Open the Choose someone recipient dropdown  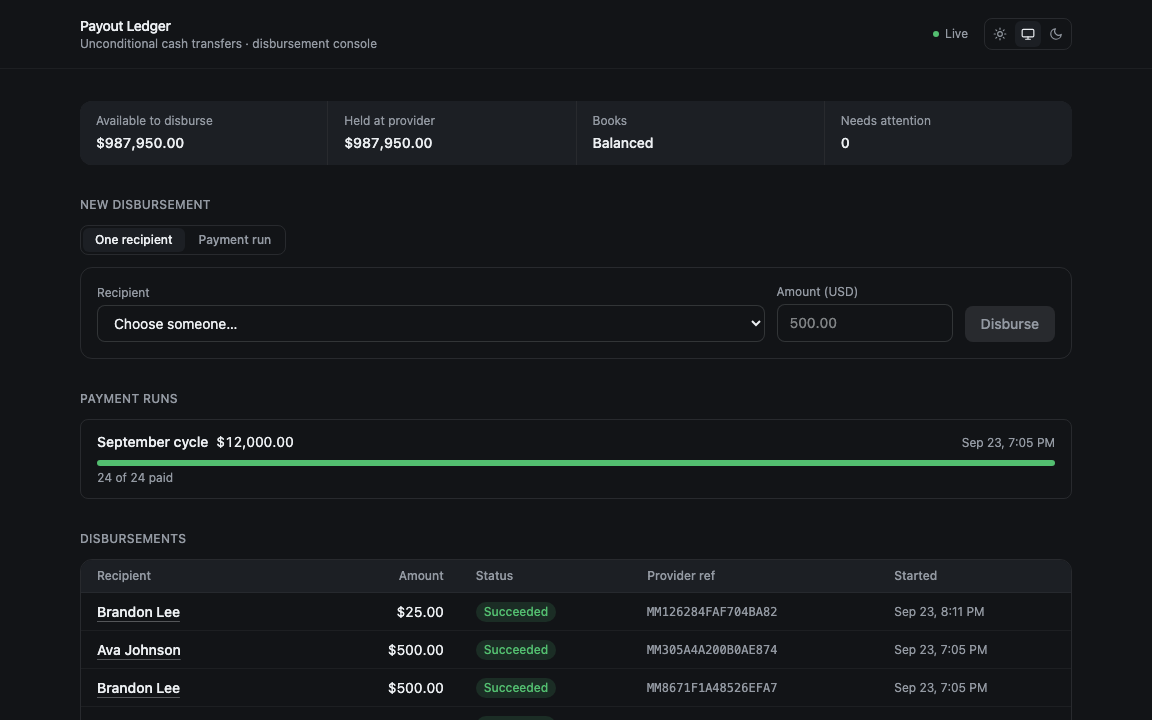[x=431, y=324]
